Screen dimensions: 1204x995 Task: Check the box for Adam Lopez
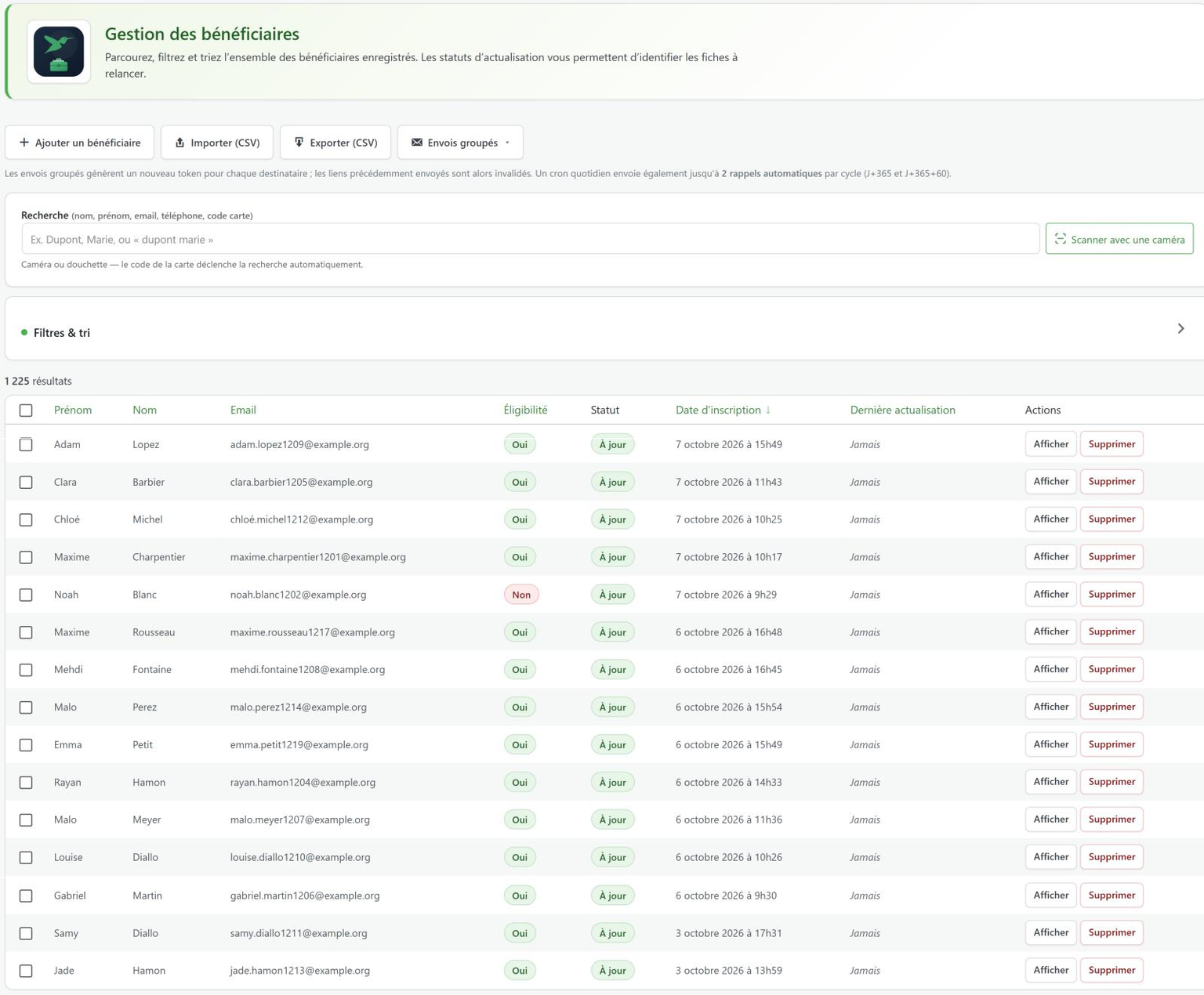pos(26,444)
